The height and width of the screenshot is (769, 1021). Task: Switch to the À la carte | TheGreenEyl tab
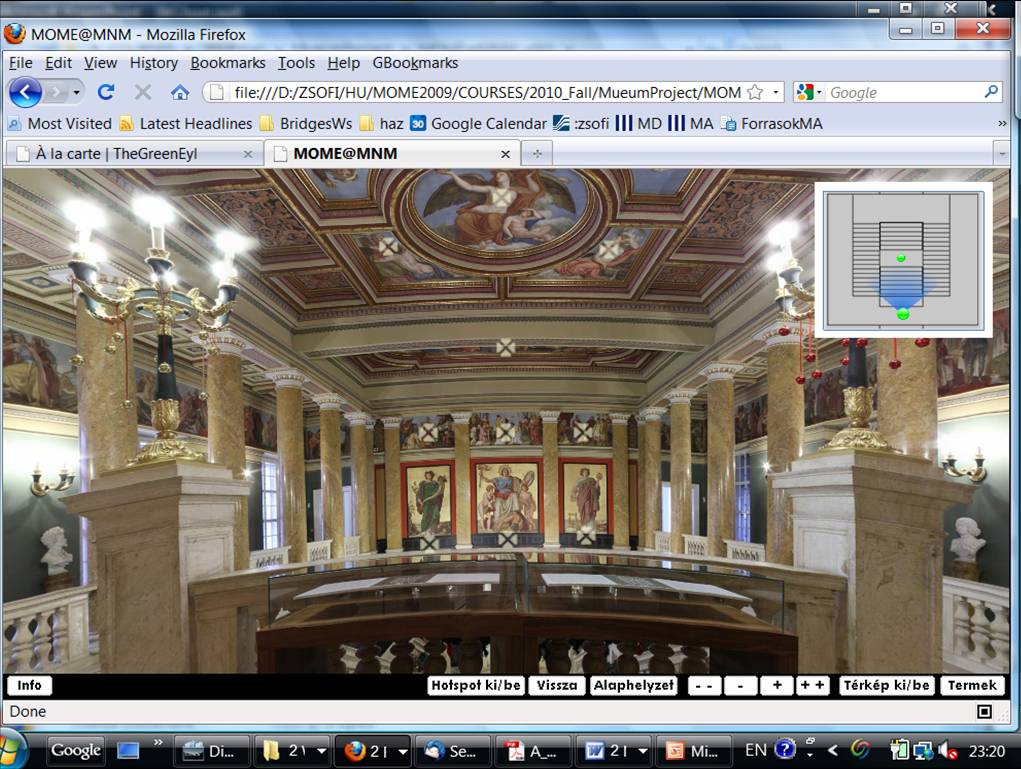coord(133,154)
